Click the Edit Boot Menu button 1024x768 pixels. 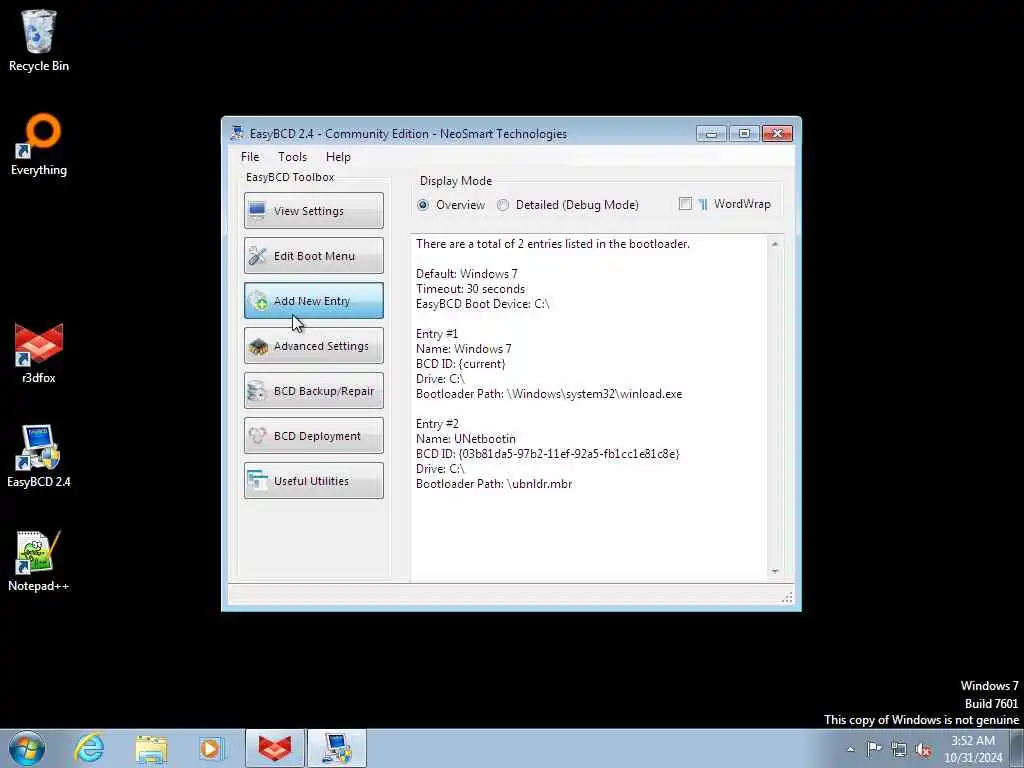tap(313, 255)
